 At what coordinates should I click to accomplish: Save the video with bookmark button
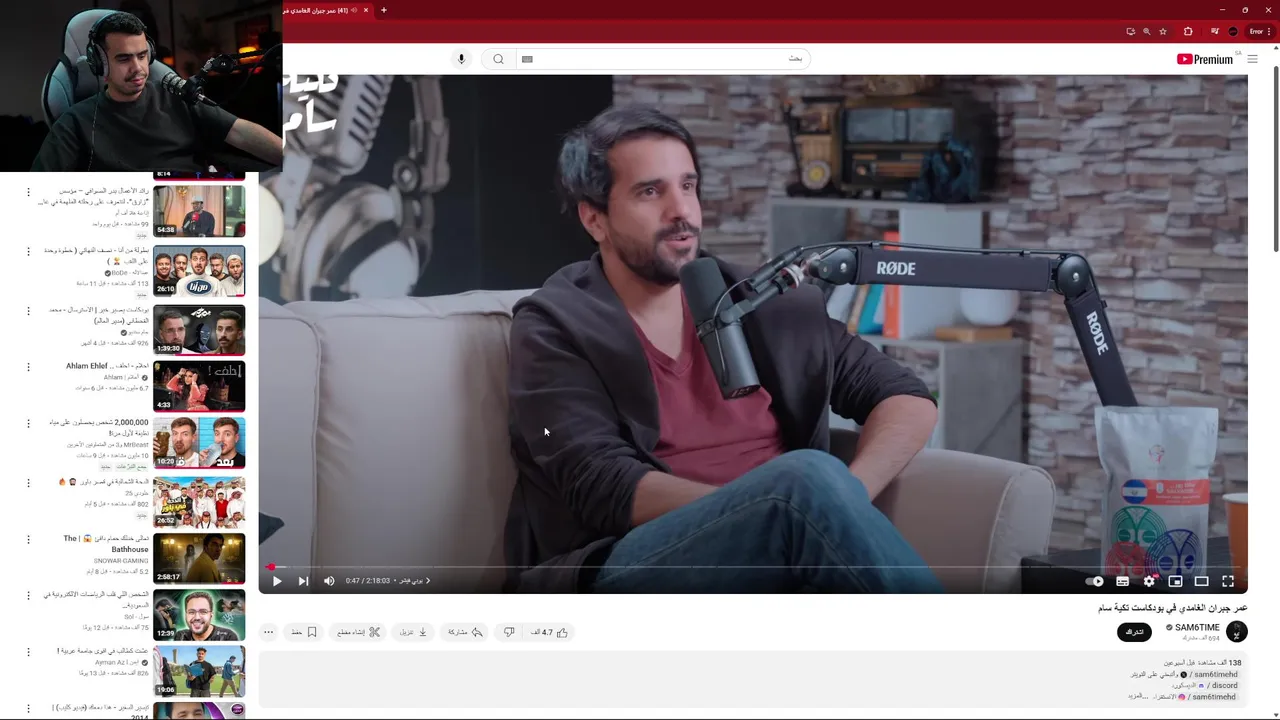click(304, 632)
